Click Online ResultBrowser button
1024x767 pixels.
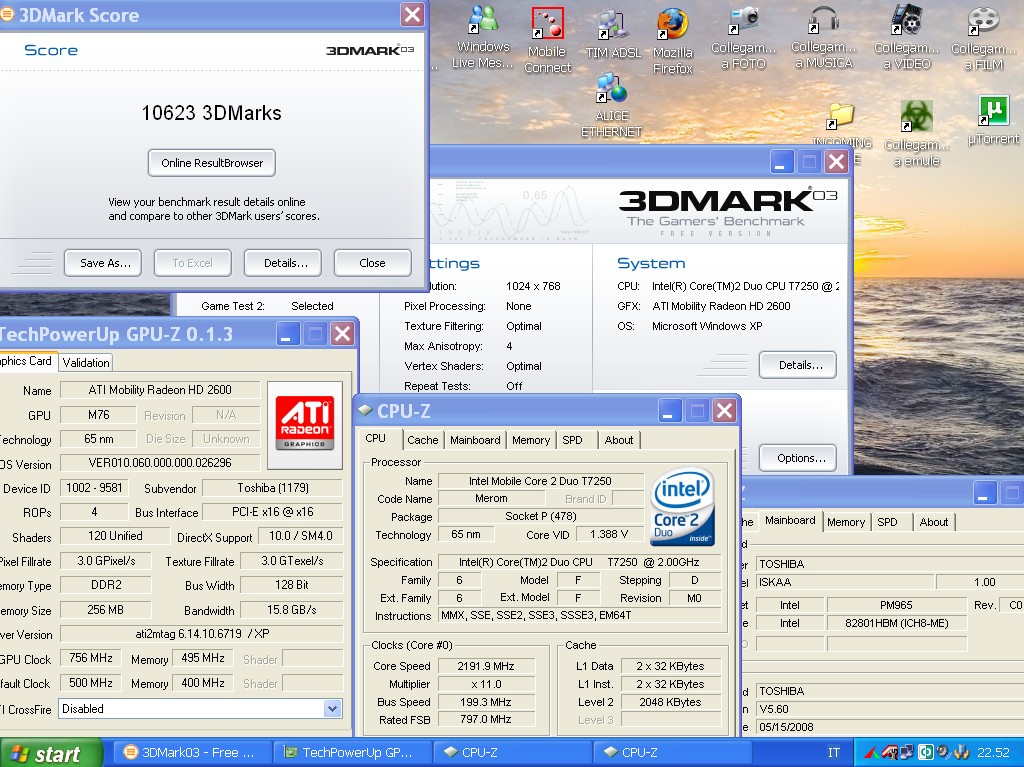212,163
